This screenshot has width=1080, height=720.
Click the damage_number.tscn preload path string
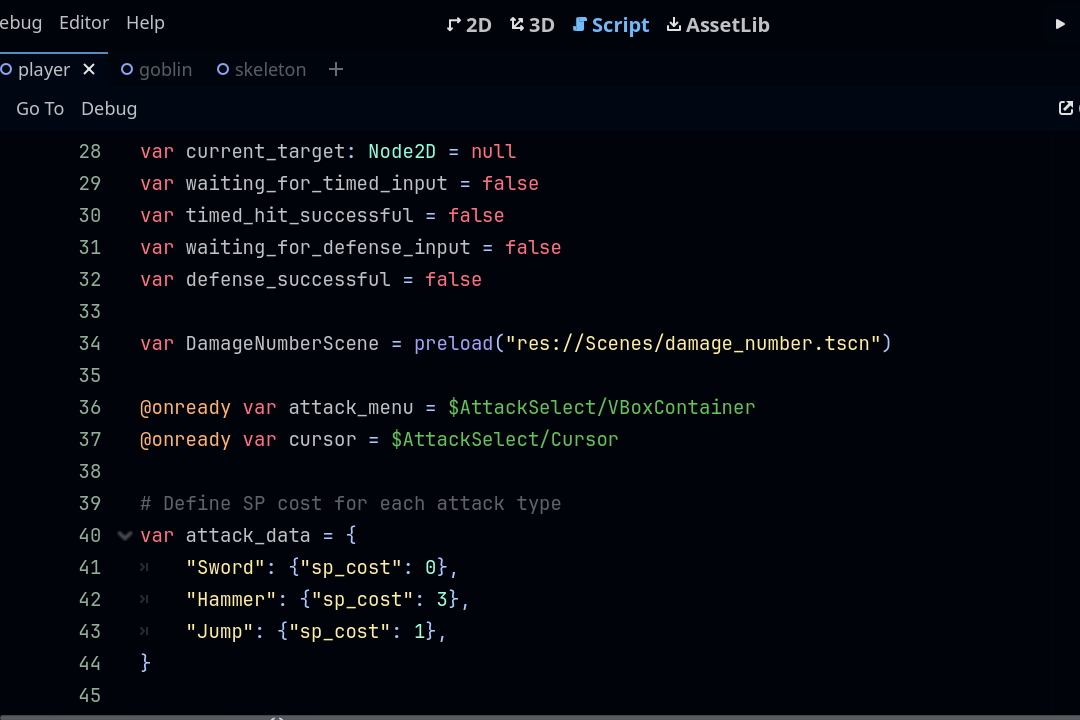[693, 344]
